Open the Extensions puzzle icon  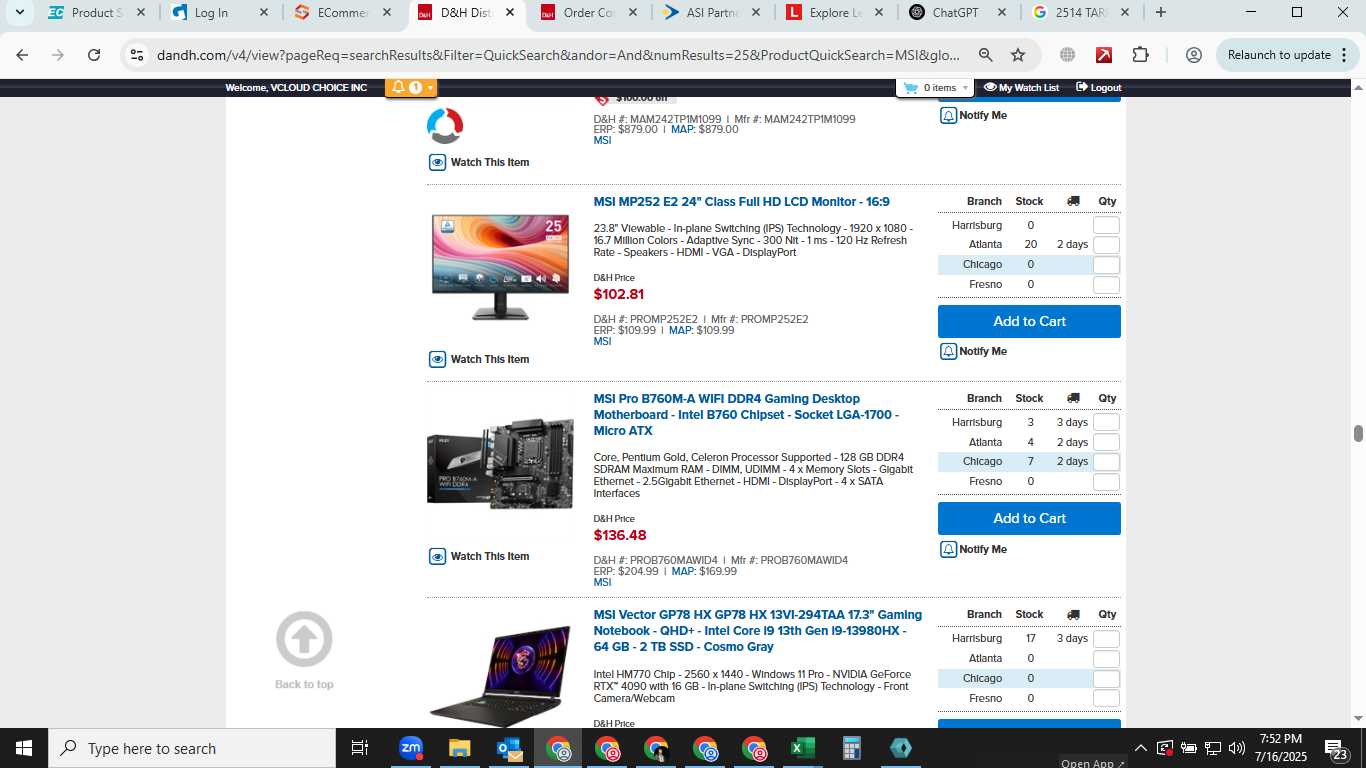pyautogui.click(x=1141, y=55)
